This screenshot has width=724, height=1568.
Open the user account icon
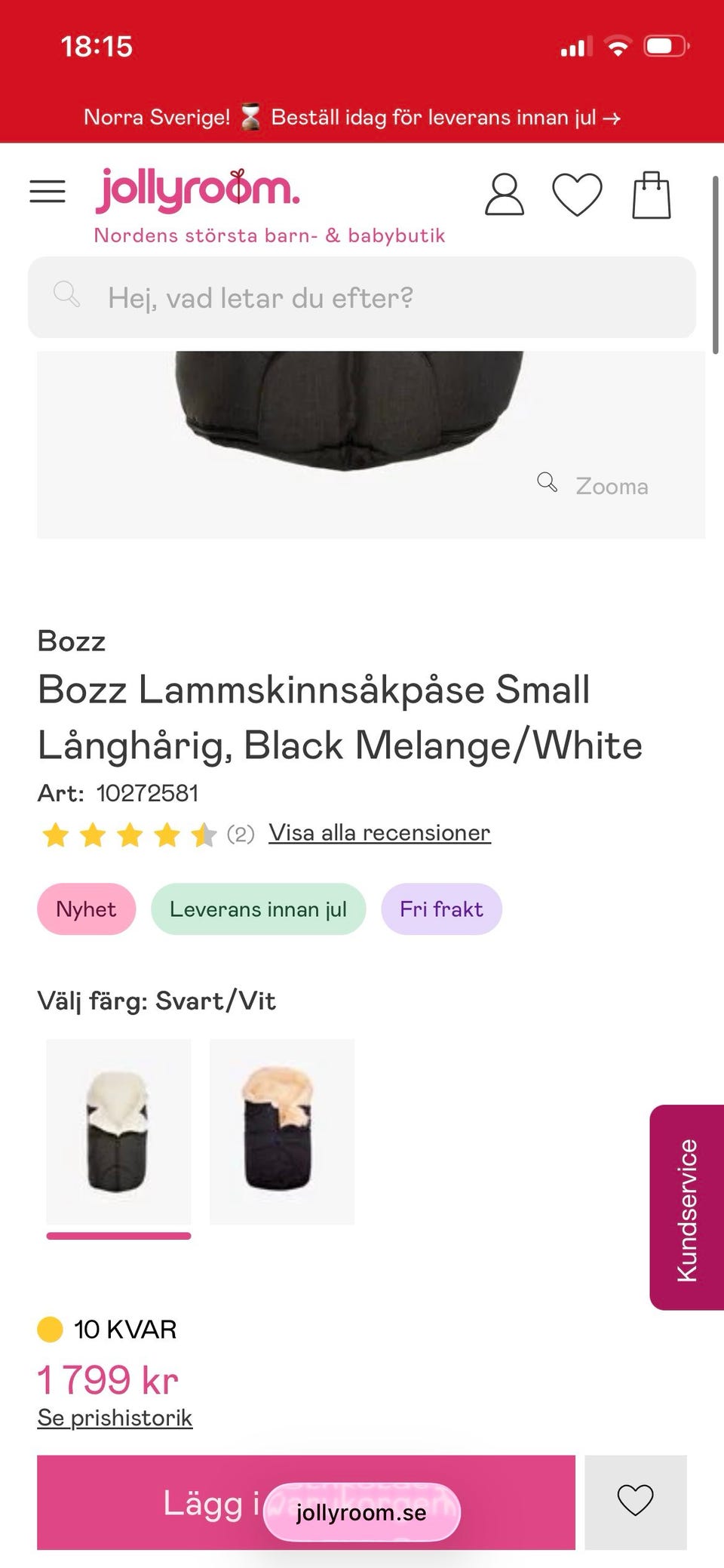tap(504, 195)
